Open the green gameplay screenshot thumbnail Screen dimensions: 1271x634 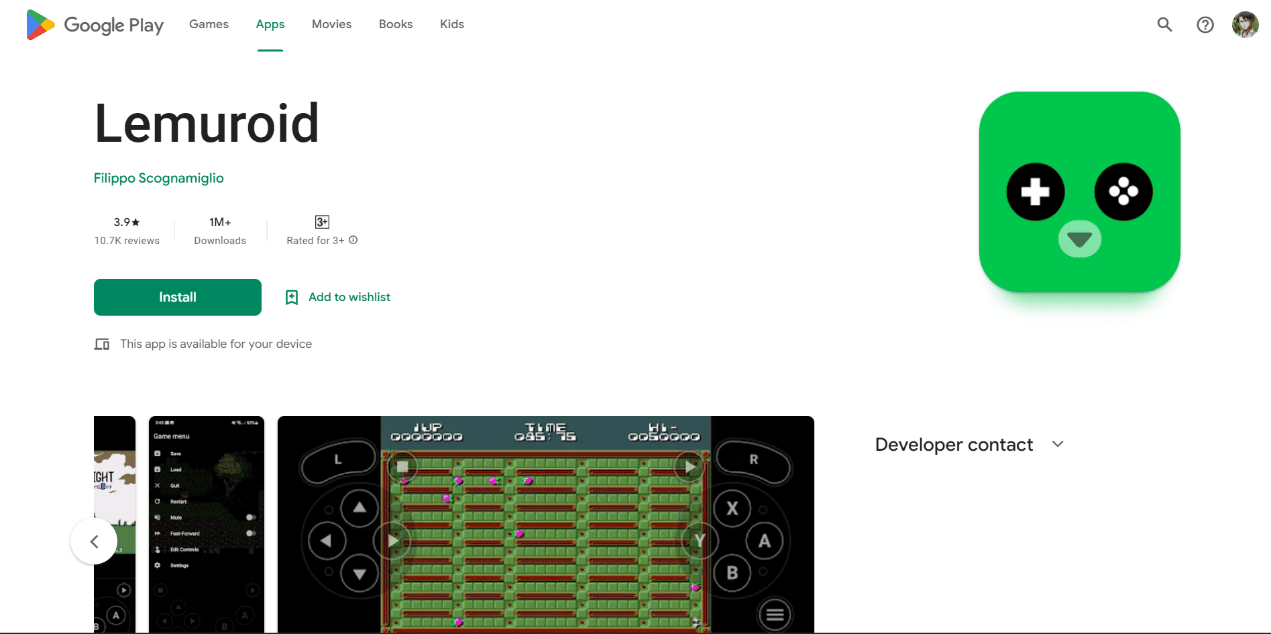546,525
